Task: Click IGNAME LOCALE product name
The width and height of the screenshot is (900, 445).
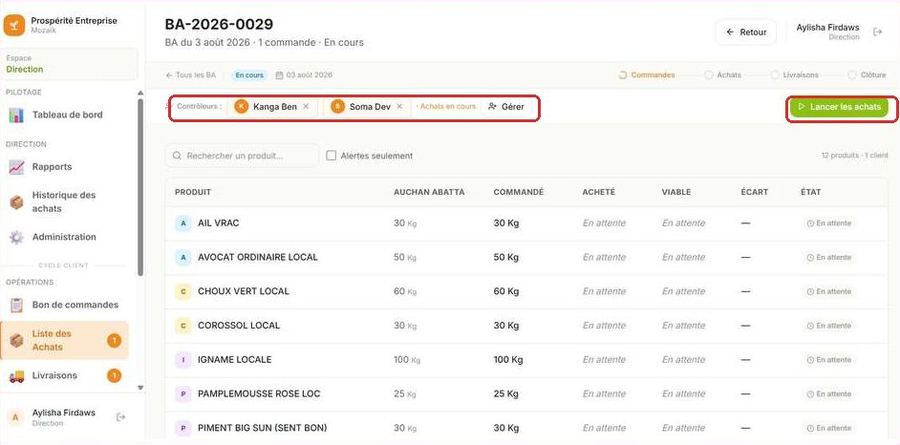Action: click(235, 360)
